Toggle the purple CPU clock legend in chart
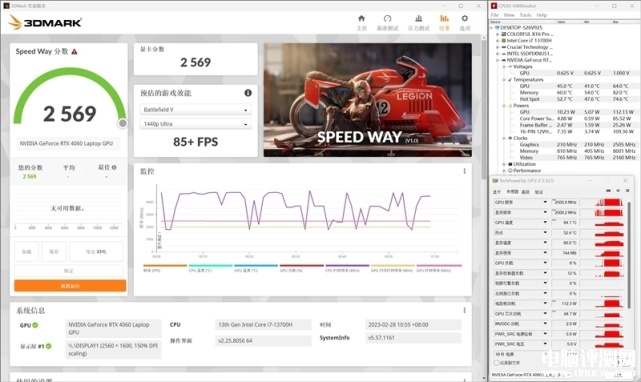The height and width of the screenshot is (382, 641). (x=347, y=268)
